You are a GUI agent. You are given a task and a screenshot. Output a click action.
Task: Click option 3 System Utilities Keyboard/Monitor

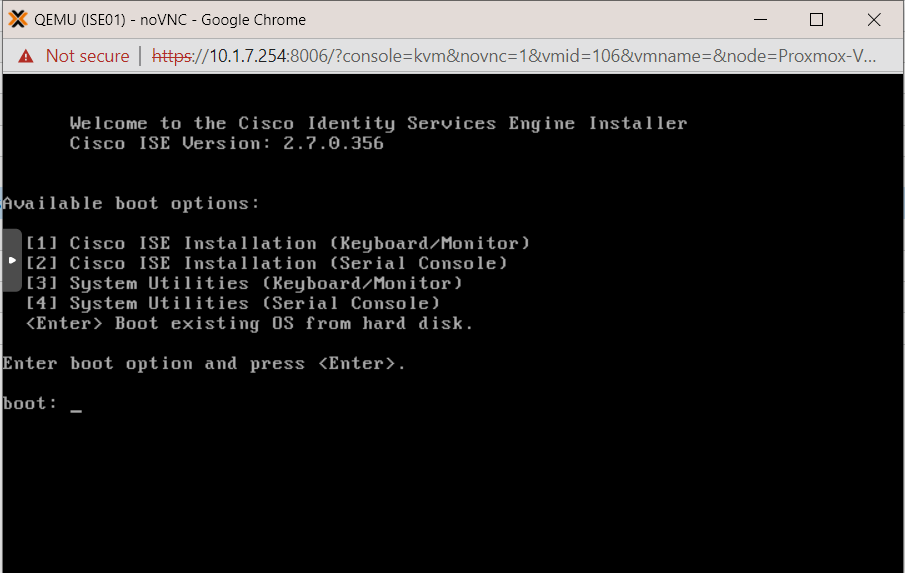(244, 283)
